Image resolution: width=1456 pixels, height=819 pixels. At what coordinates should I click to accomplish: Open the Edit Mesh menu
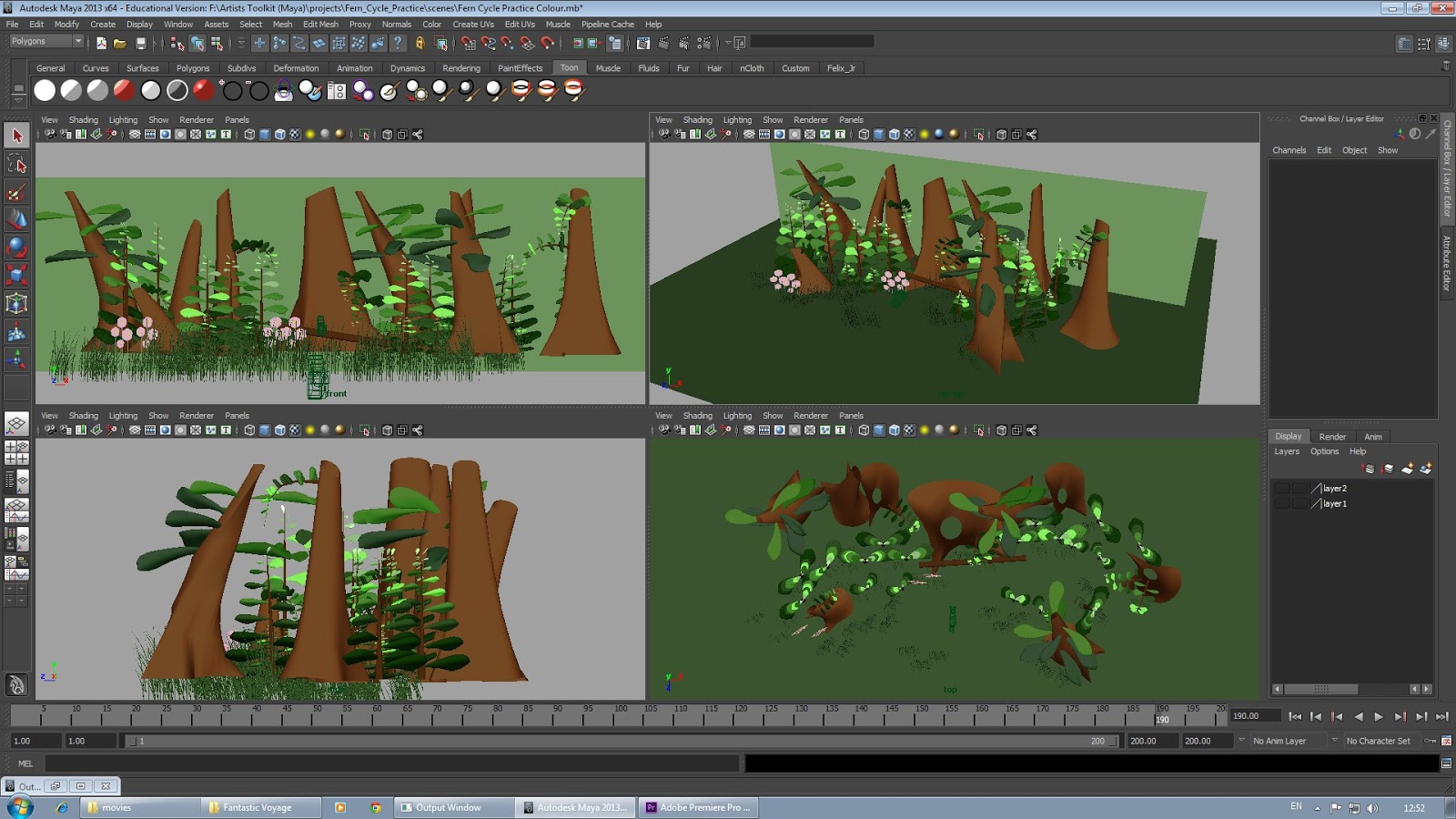320,25
